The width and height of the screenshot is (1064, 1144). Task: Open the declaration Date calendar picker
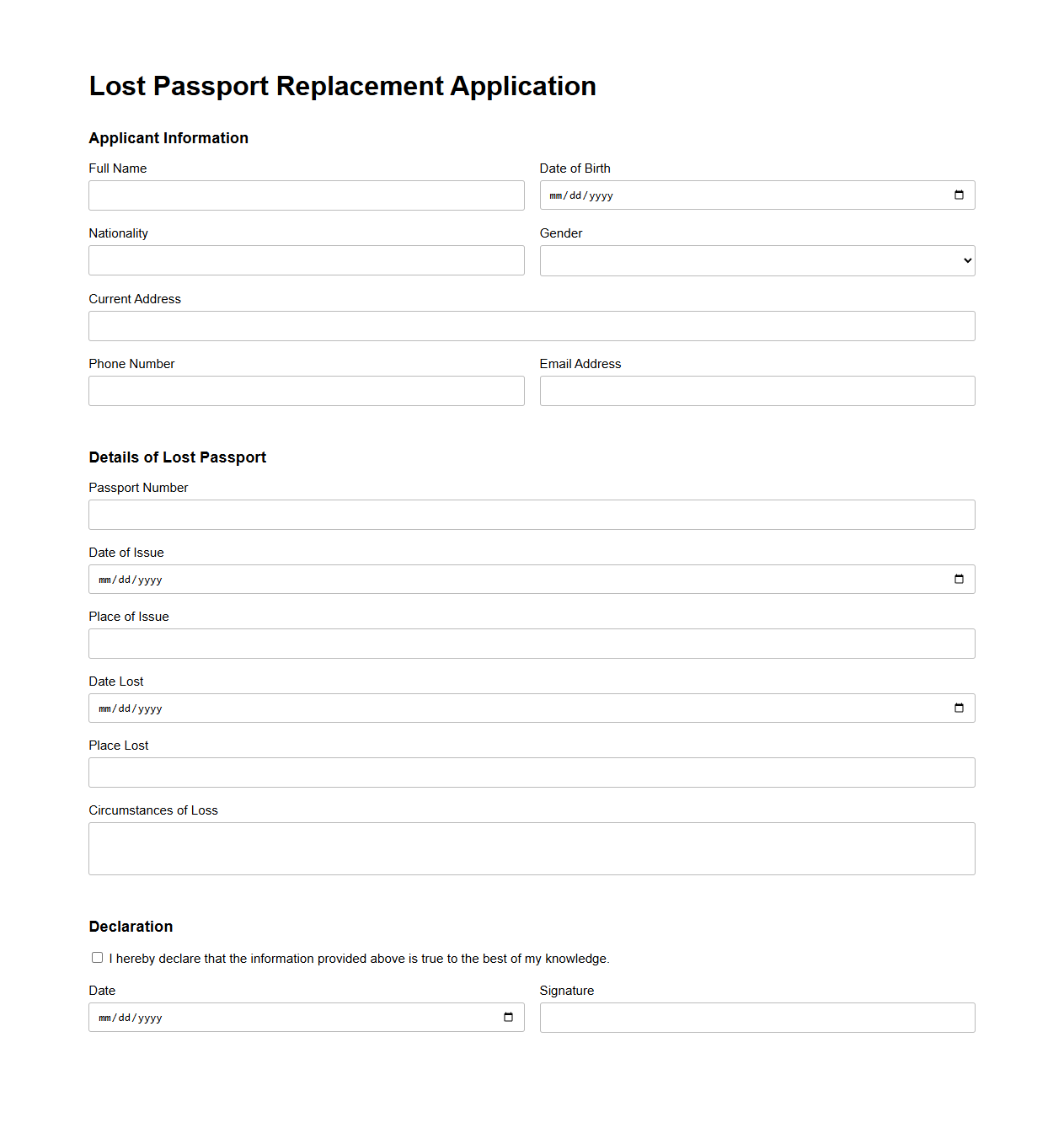(509, 1017)
